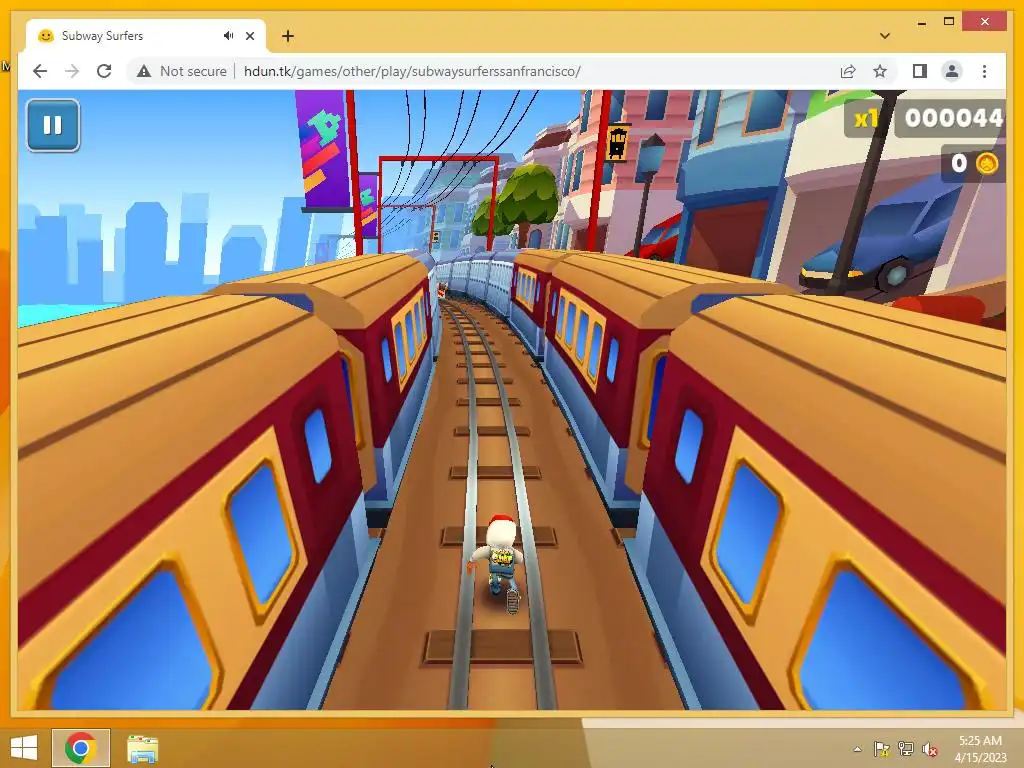Click the address bar URL
1024x768 pixels.
[412, 71]
